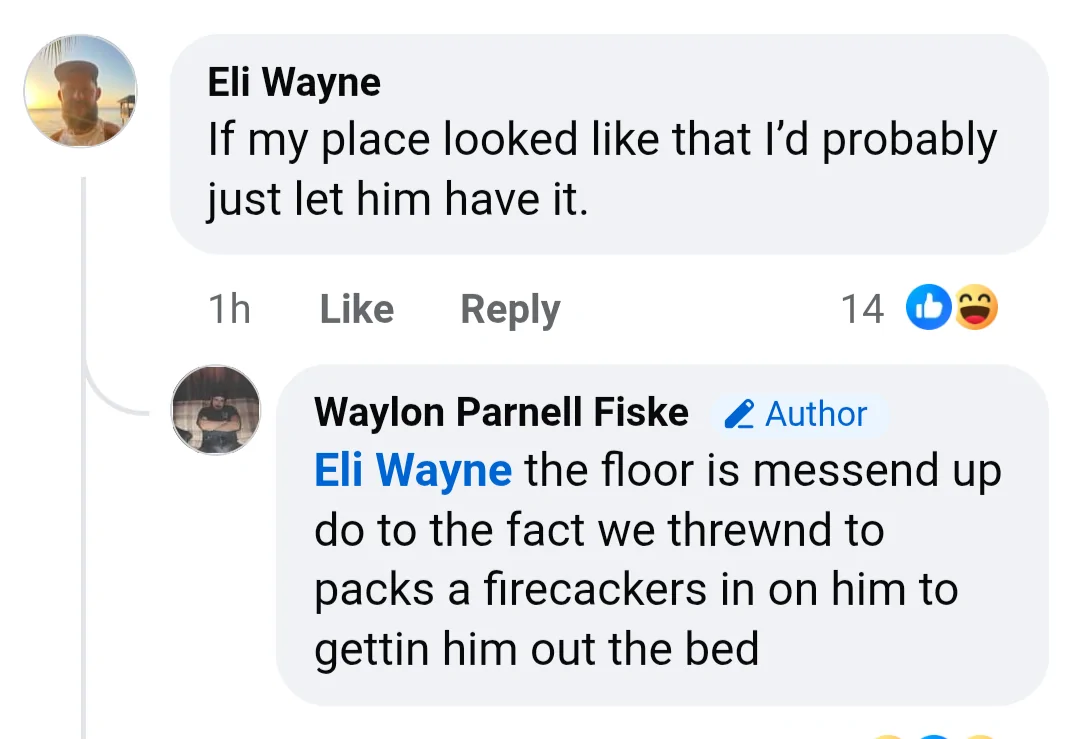This screenshot has width=1080, height=739.
Task: Click the 'gettin him out the bed' line
Action: pyautogui.click(x=537, y=649)
